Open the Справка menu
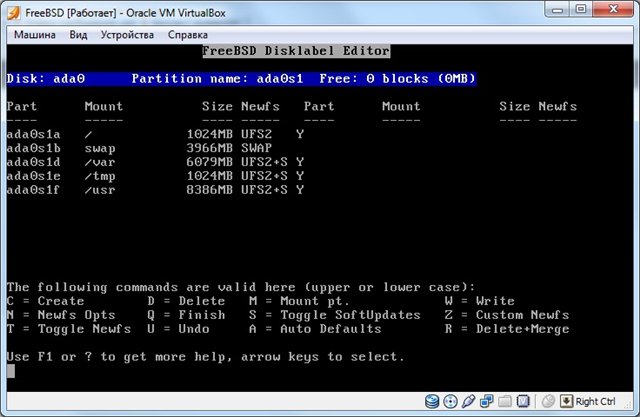 188,35
